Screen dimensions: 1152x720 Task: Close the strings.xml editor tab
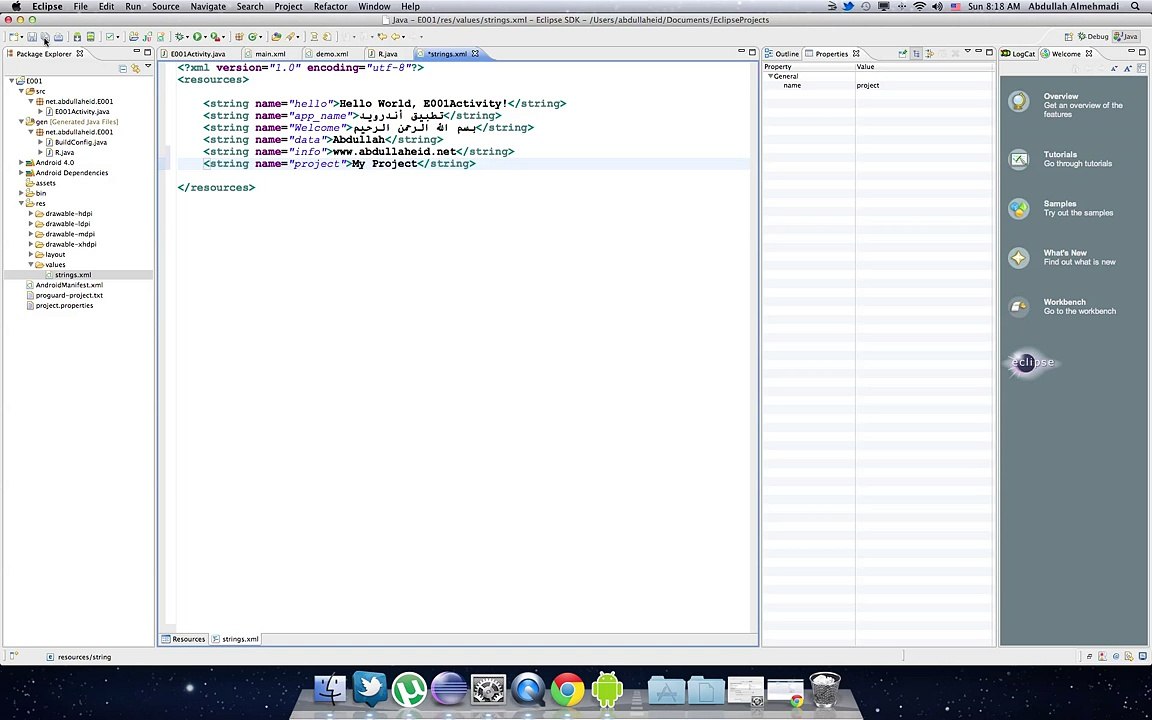coord(475,54)
